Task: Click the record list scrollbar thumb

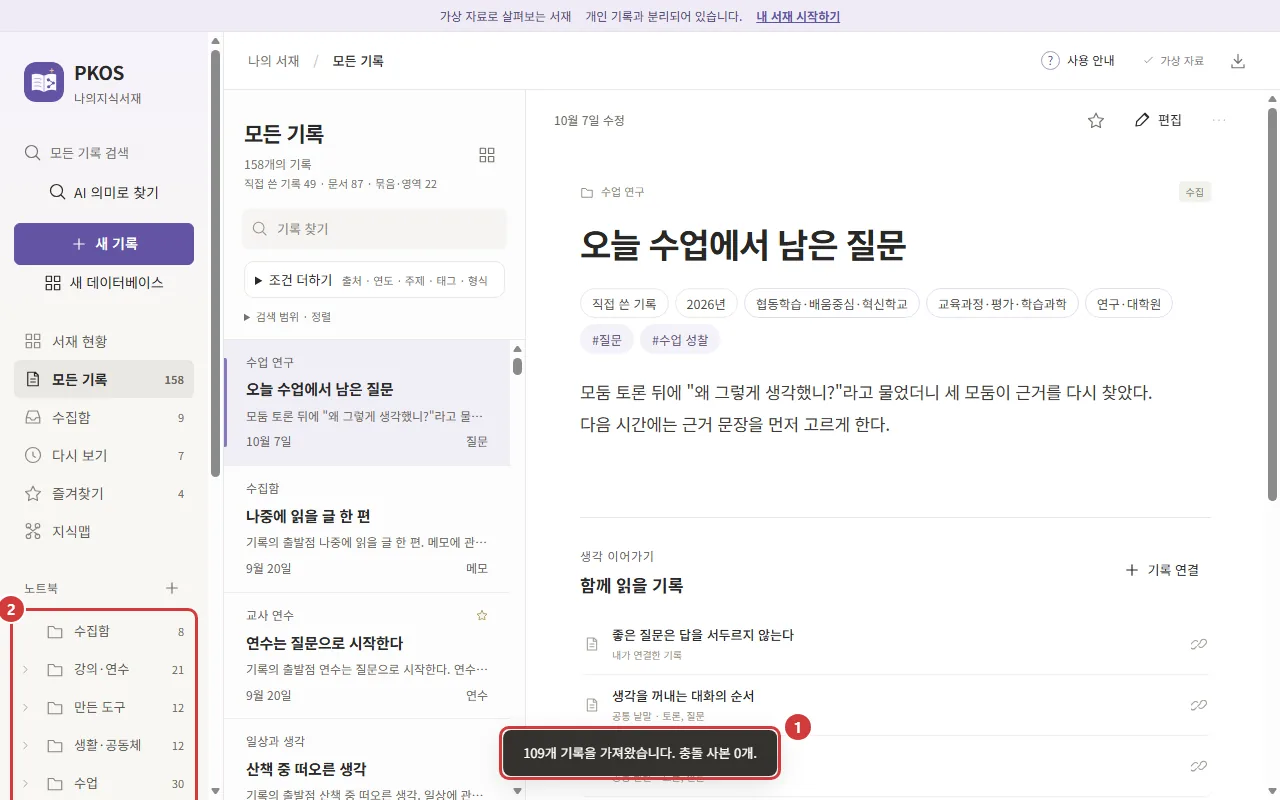Action: click(517, 366)
